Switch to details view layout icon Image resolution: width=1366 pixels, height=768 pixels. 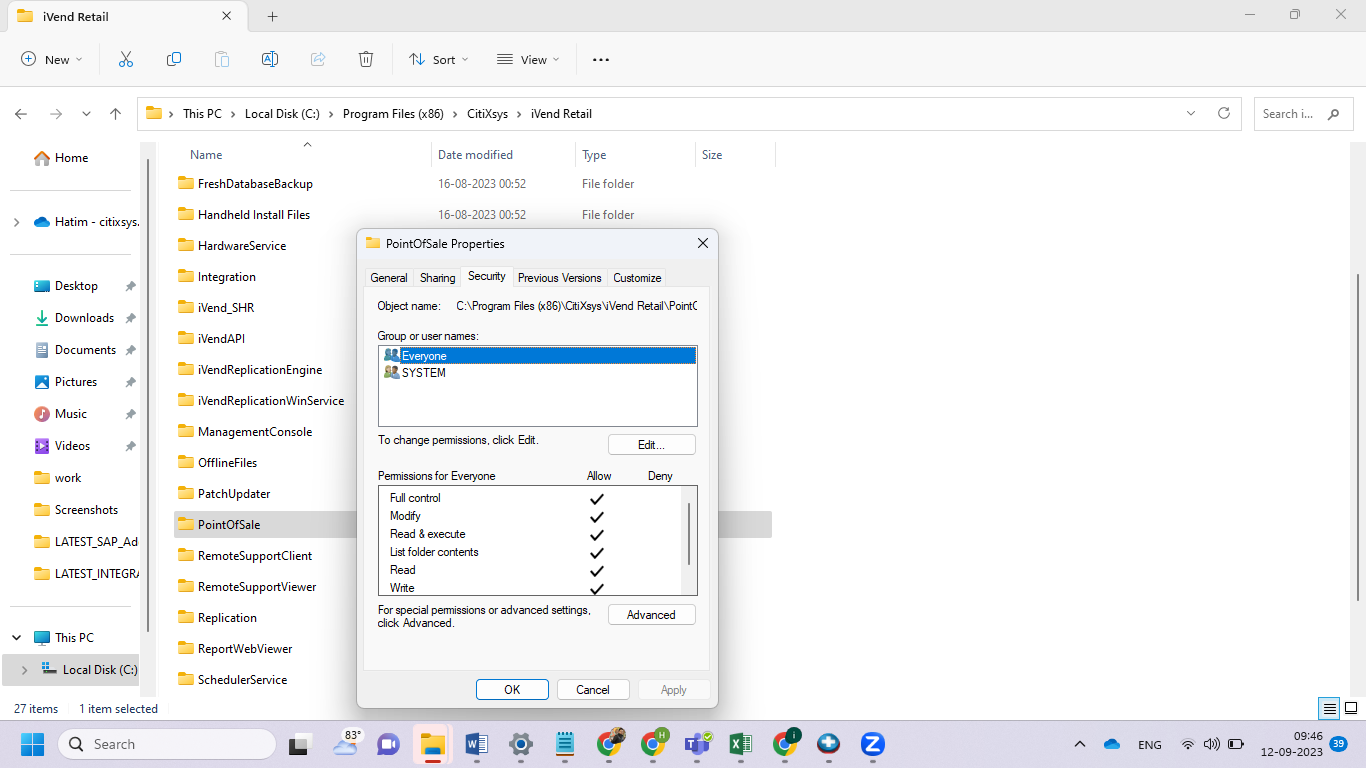[1329, 709]
